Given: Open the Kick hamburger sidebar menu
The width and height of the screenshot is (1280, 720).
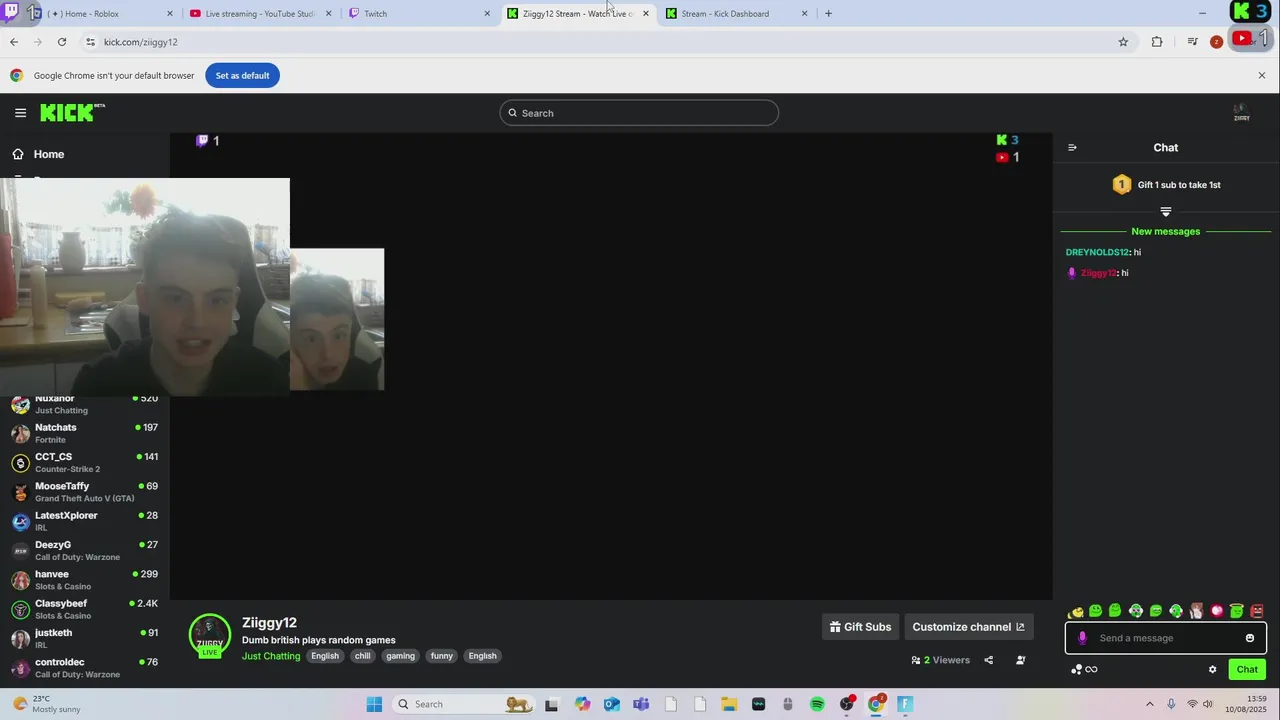Looking at the screenshot, I should tap(20, 113).
